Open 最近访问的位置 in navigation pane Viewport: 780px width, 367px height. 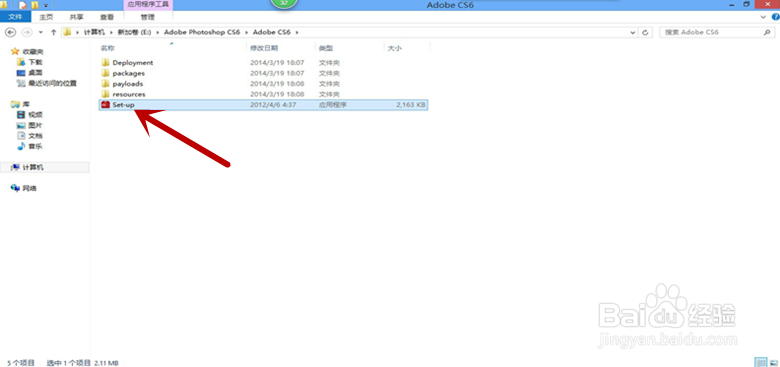[53, 83]
